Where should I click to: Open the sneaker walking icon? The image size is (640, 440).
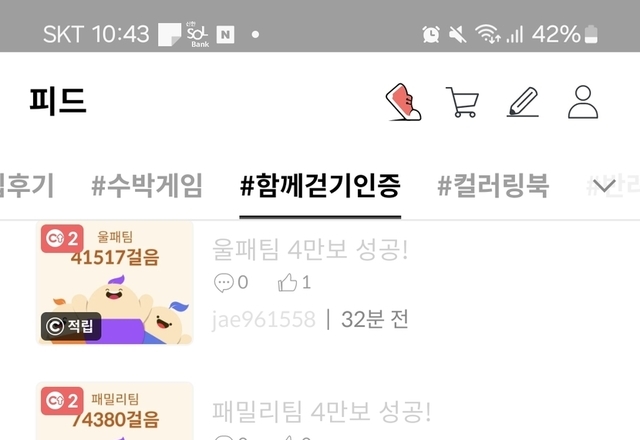(403, 102)
